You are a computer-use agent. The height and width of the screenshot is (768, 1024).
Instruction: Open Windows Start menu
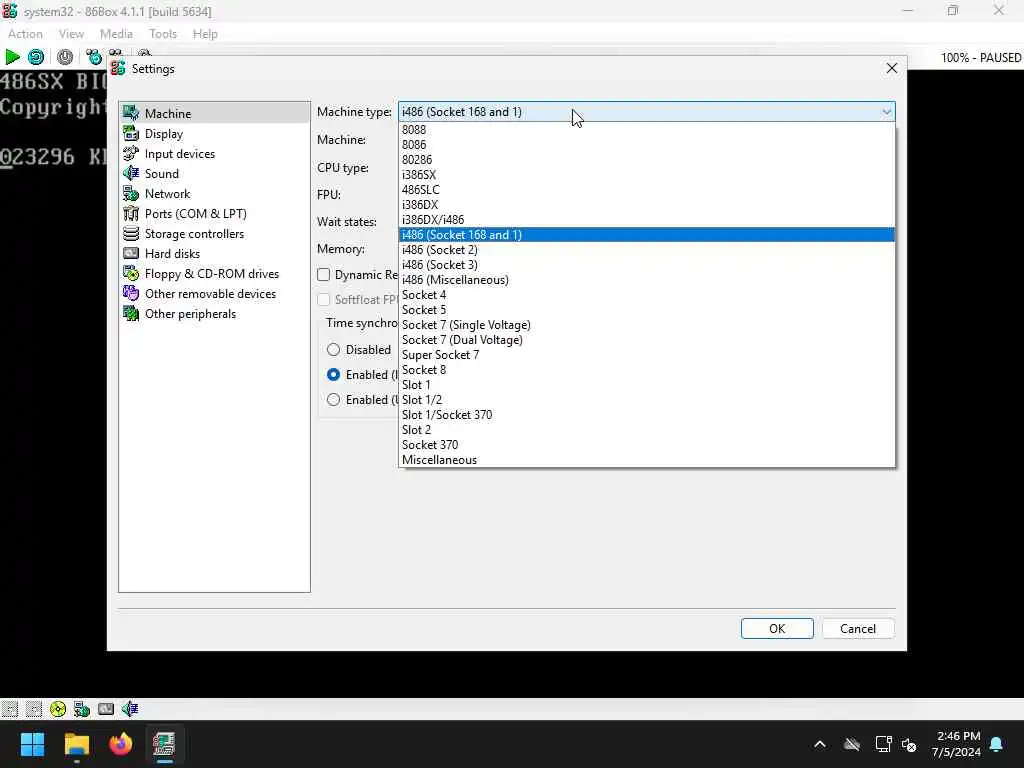tap(32, 744)
